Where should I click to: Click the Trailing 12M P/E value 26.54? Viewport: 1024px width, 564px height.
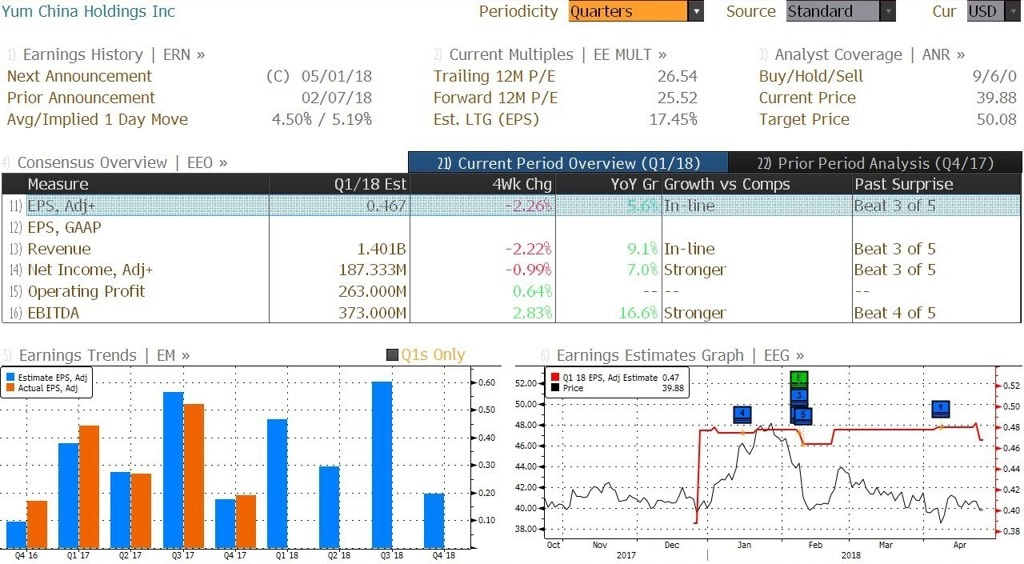click(677, 76)
